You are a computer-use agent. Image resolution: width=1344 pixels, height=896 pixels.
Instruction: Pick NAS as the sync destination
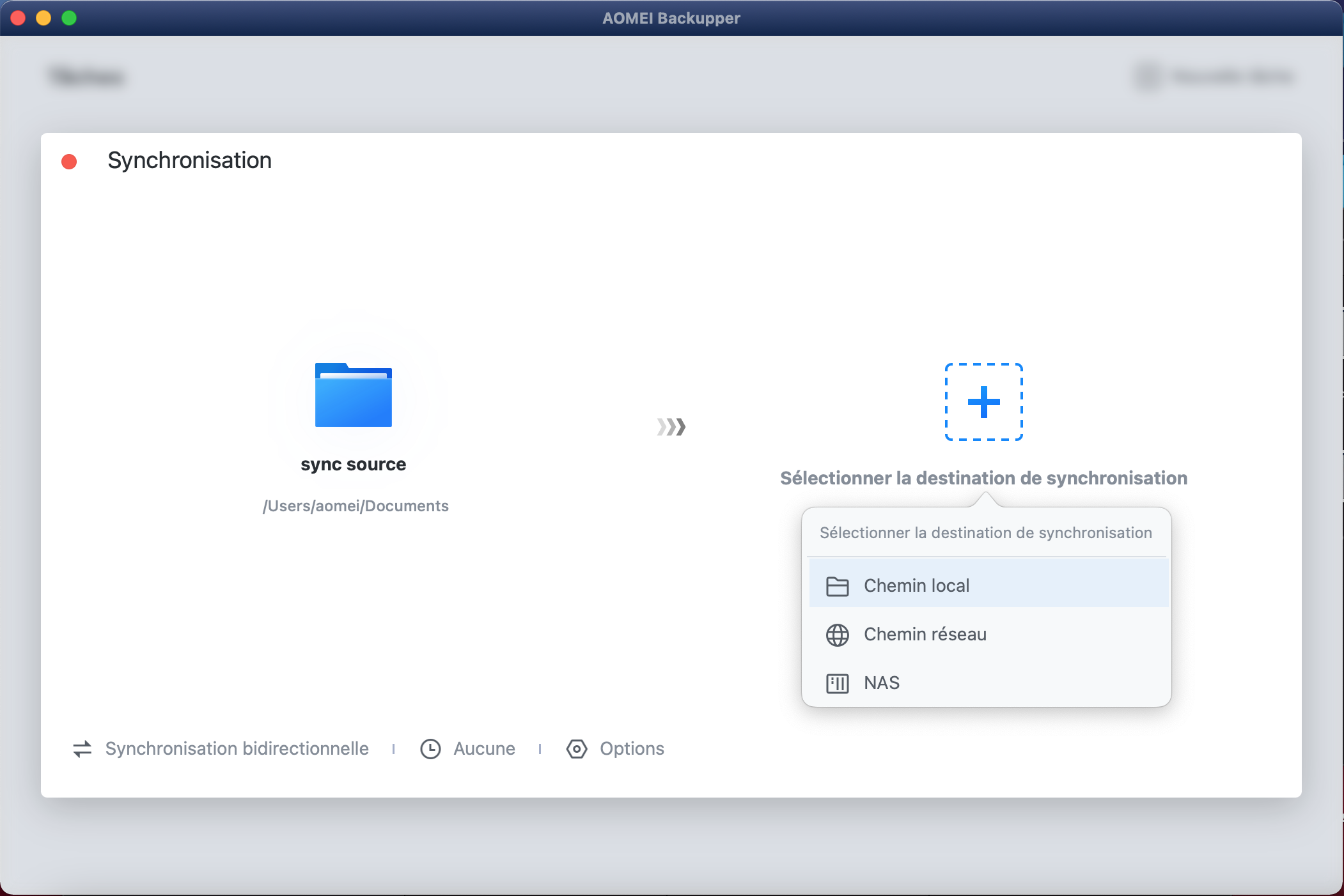[882, 683]
